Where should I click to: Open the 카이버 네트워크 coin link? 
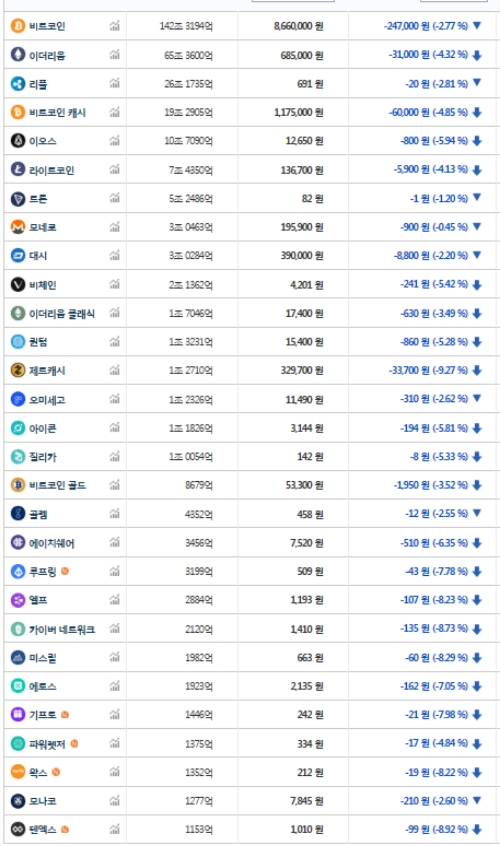[62, 629]
